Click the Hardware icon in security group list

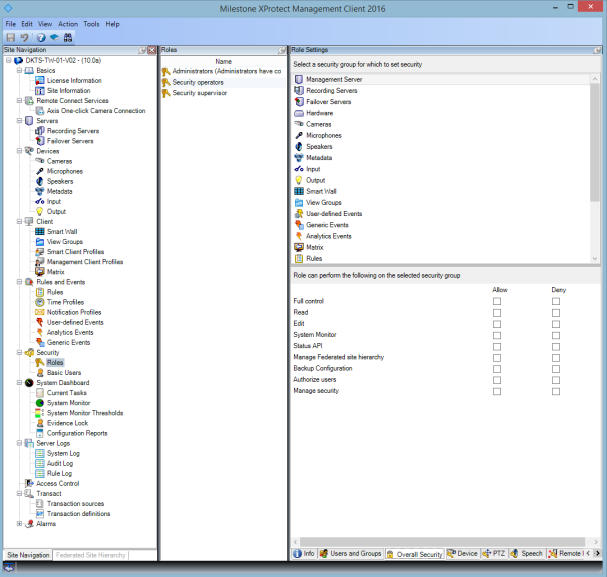coord(298,113)
